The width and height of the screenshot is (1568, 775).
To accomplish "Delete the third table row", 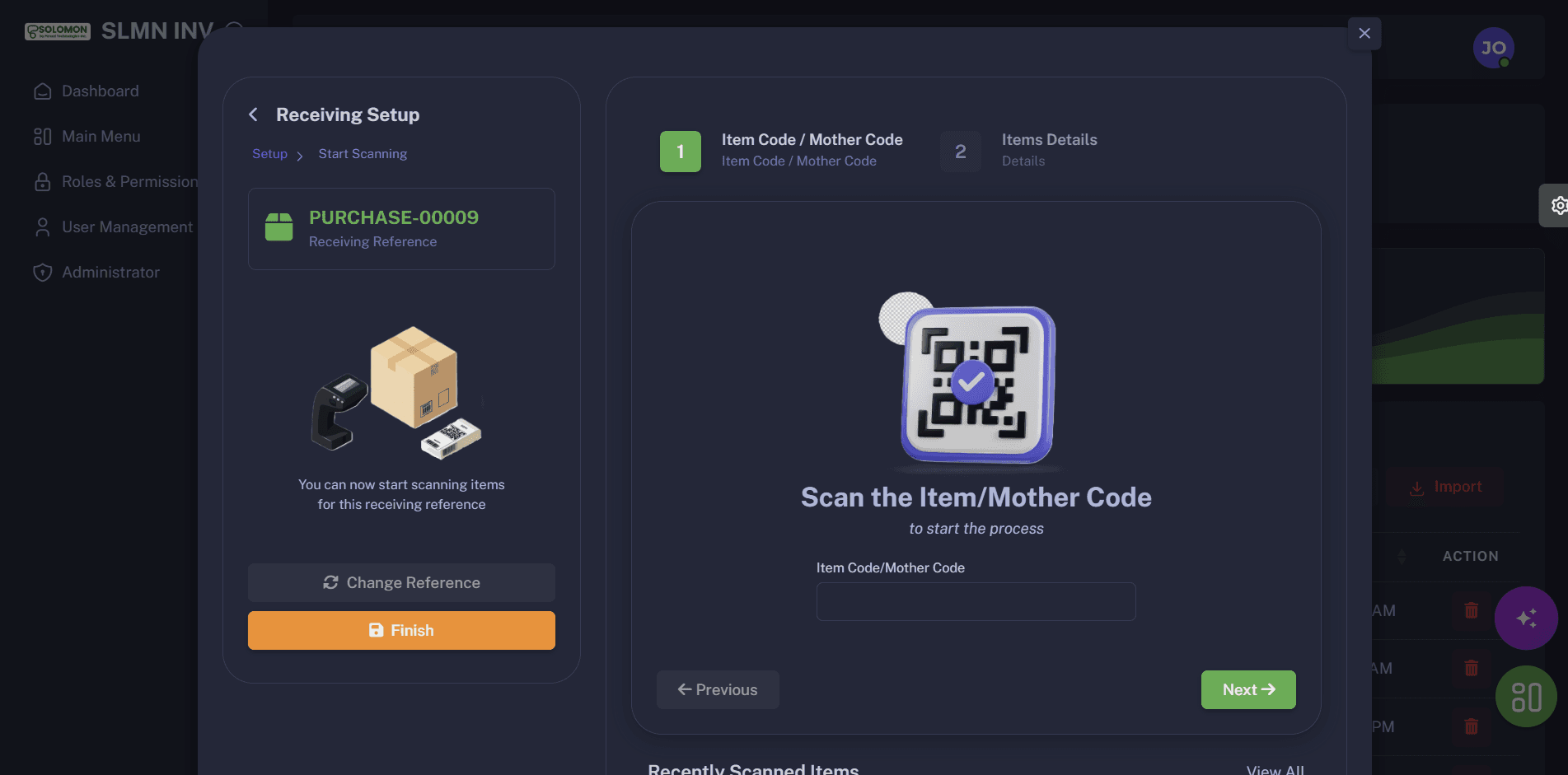I will 1472,726.
